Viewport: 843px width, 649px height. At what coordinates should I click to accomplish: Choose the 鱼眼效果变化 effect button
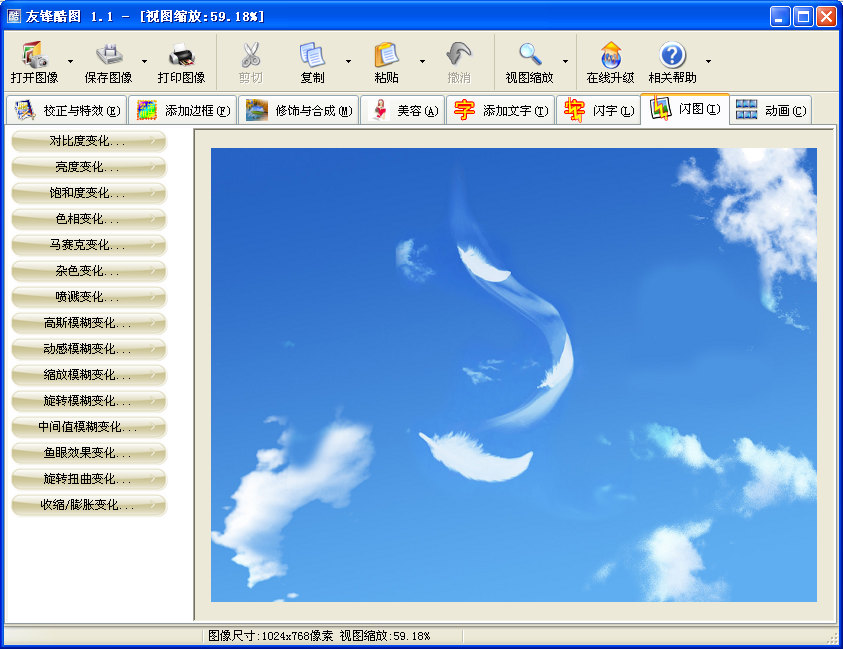[x=89, y=453]
